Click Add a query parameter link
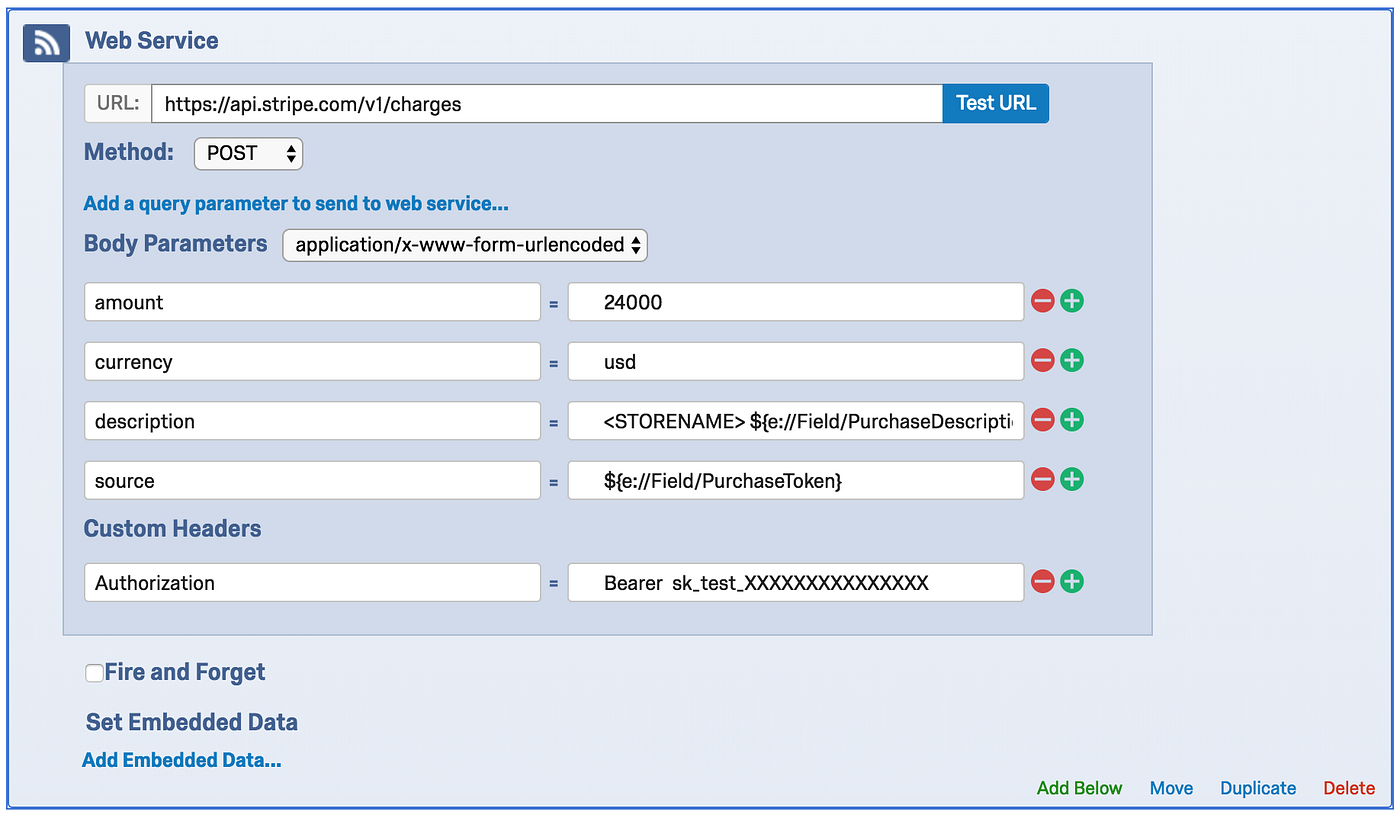This screenshot has width=1400, height=814. click(x=296, y=204)
